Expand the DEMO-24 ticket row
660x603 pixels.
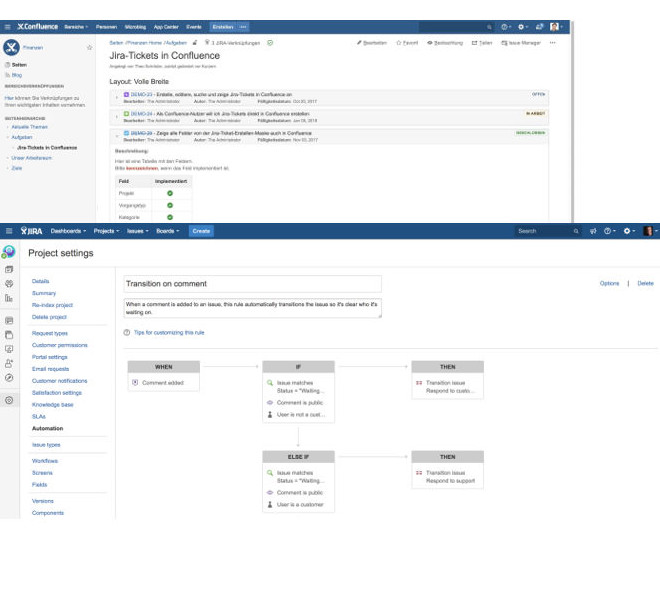click(x=117, y=117)
